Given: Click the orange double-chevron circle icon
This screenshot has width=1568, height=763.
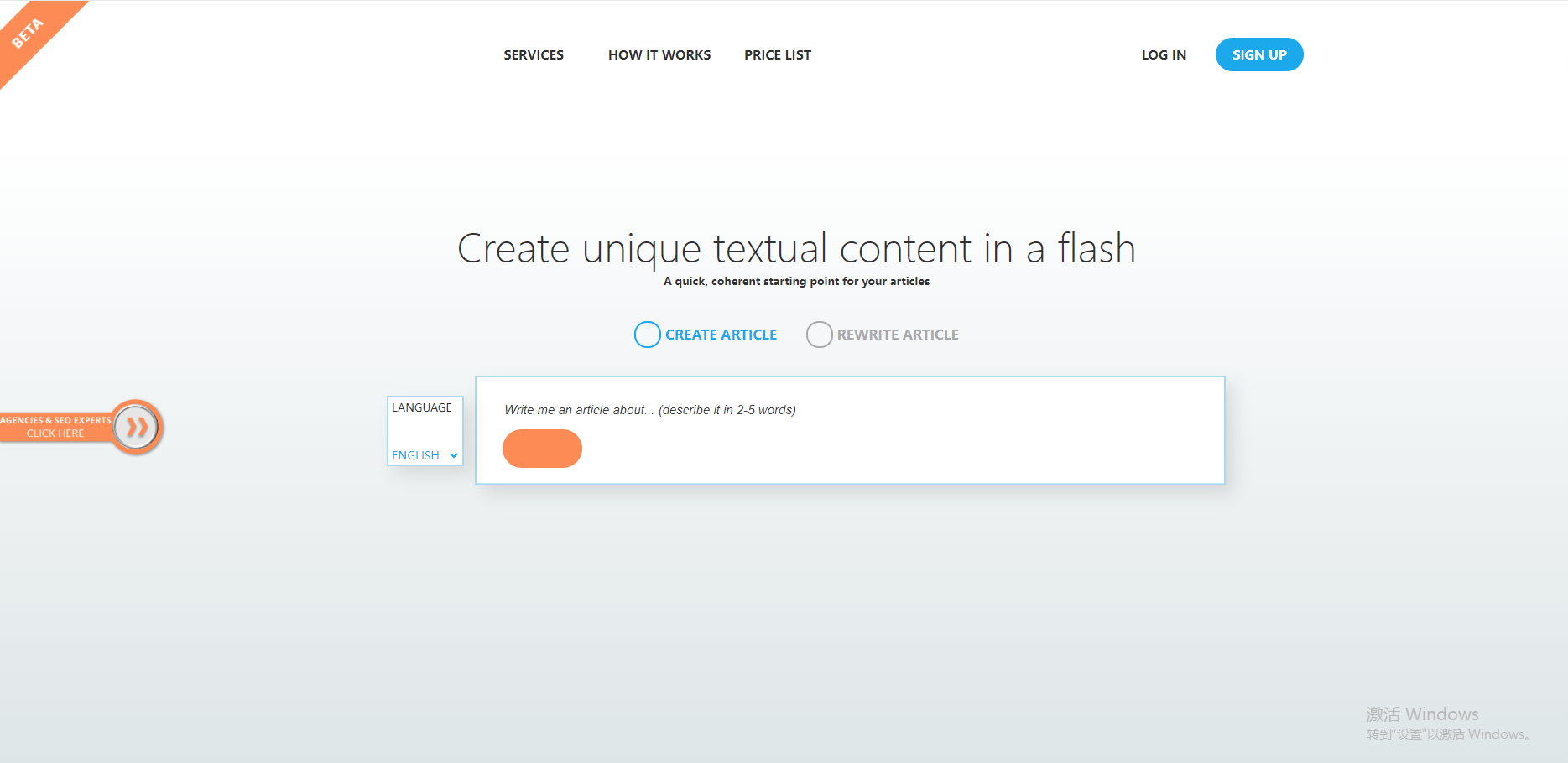Looking at the screenshot, I should tap(136, 428).
